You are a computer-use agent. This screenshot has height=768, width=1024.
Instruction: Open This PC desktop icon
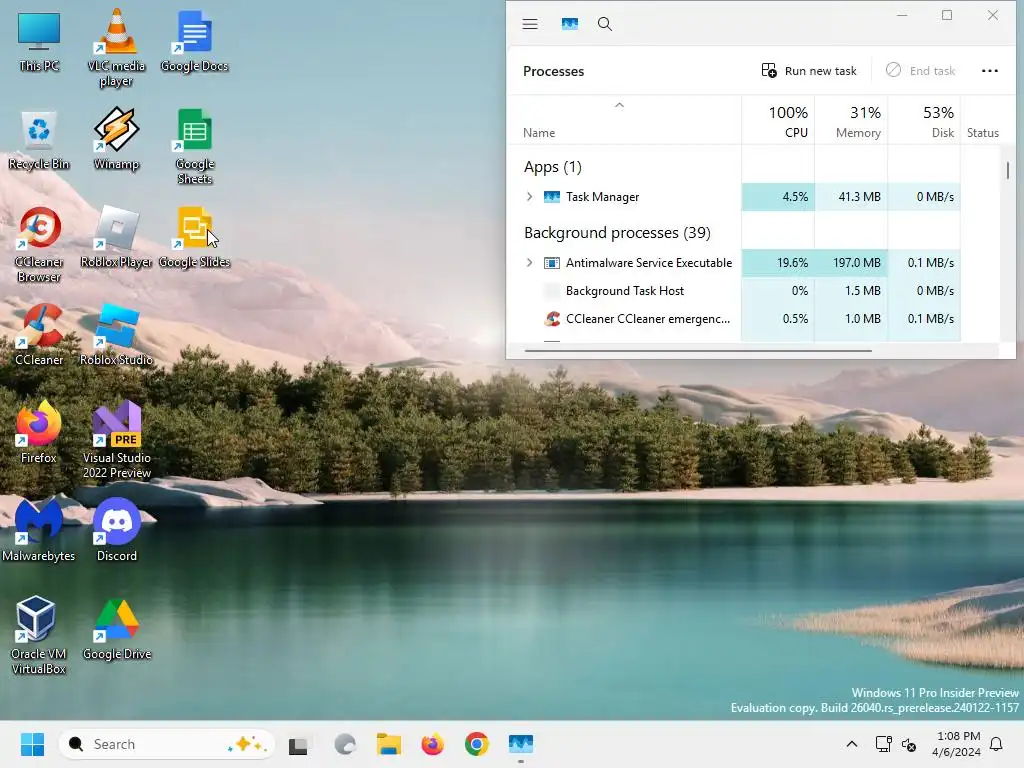39,42
